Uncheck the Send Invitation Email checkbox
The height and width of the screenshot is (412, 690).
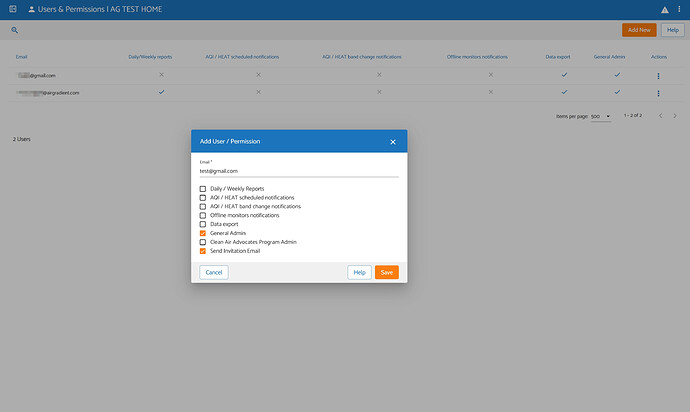(203, 251)
